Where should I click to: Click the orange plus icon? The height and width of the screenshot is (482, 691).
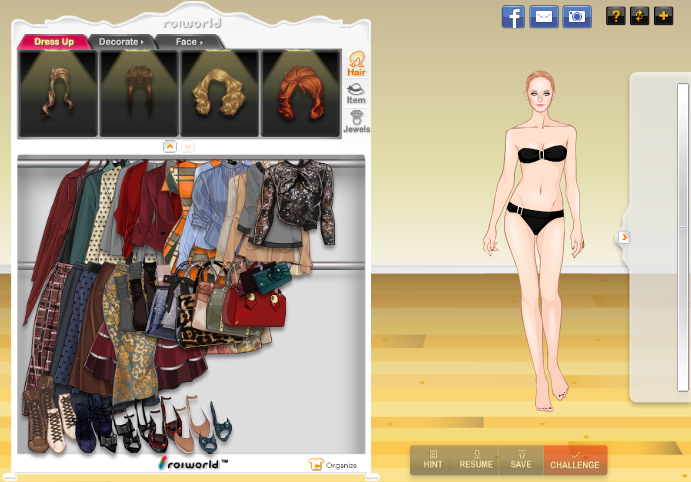tap(664, 16)
